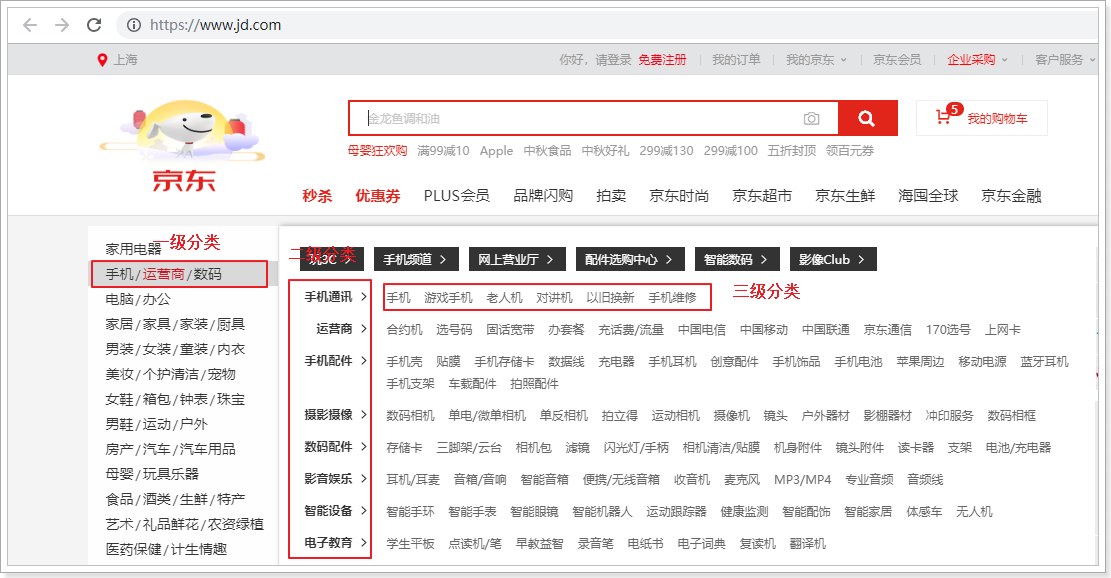Open the 京东超市 navigation tab

pyautogui.click(x=761, y=196)
